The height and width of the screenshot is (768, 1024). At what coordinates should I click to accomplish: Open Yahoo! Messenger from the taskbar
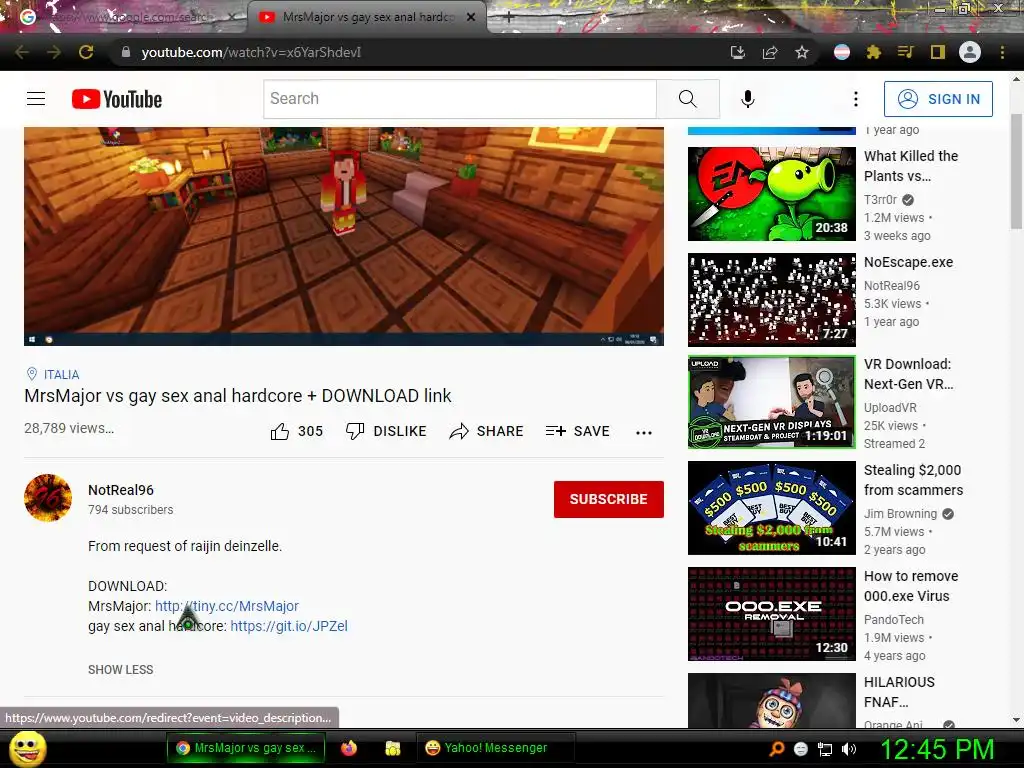pyautogui.click(x=494, y=748)
